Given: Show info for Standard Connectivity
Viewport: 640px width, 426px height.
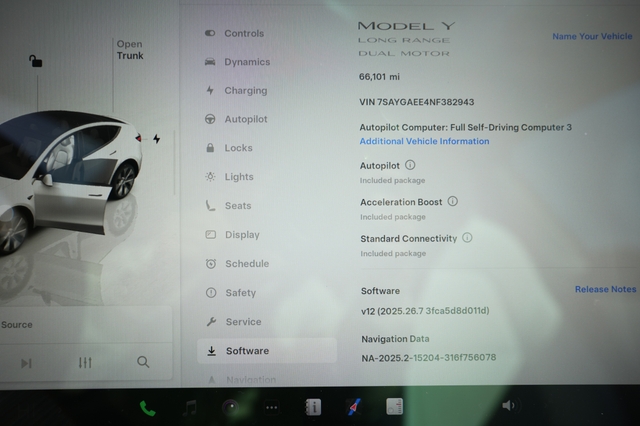Looking at the screenshot, I should [x=467, y=237].
